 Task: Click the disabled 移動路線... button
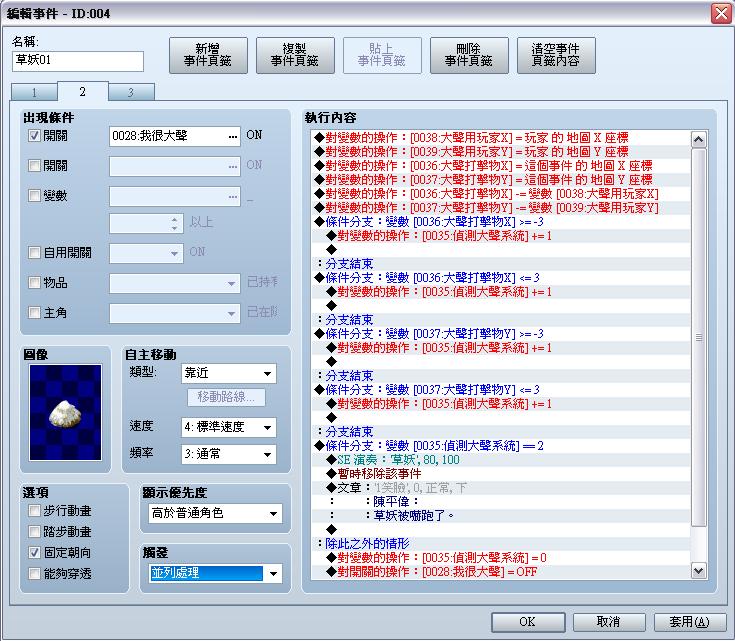tap(226, 397)
